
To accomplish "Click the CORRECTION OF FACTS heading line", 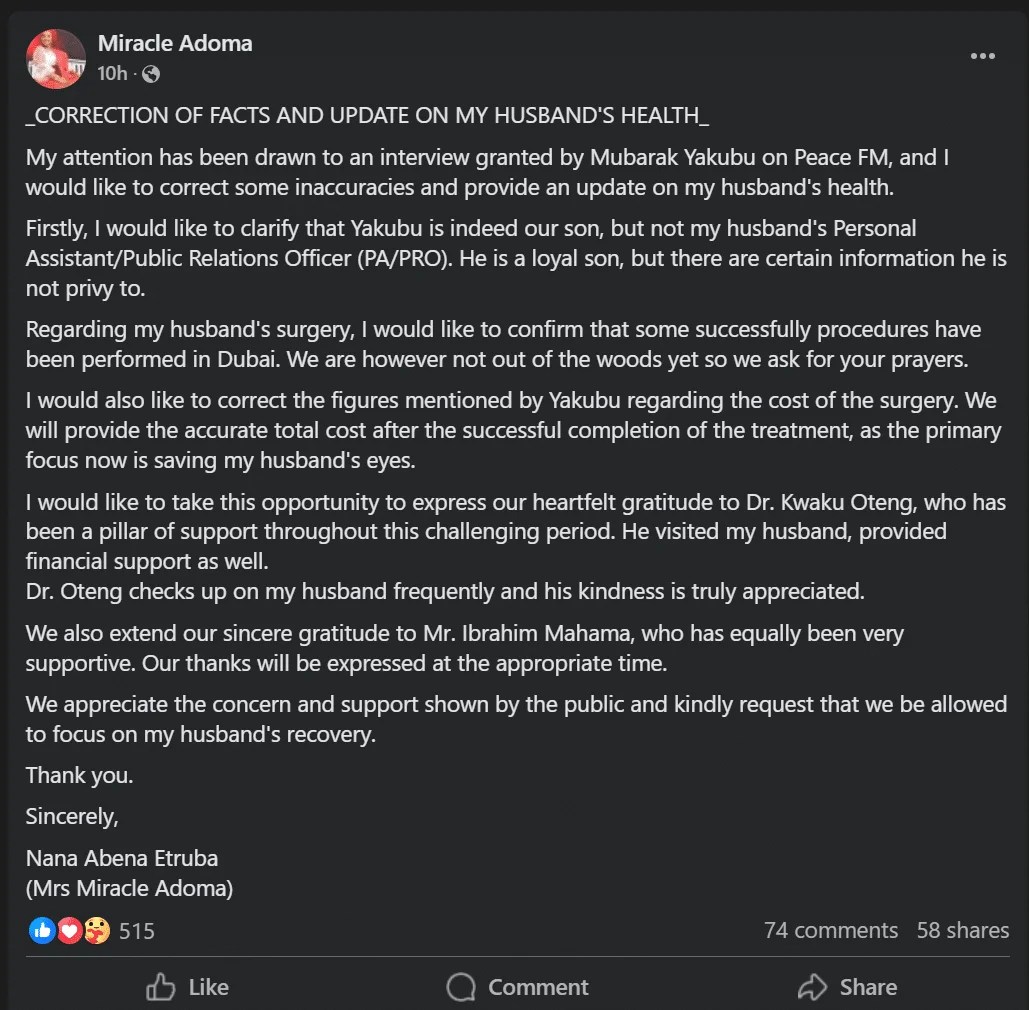I will coord(368,116).
